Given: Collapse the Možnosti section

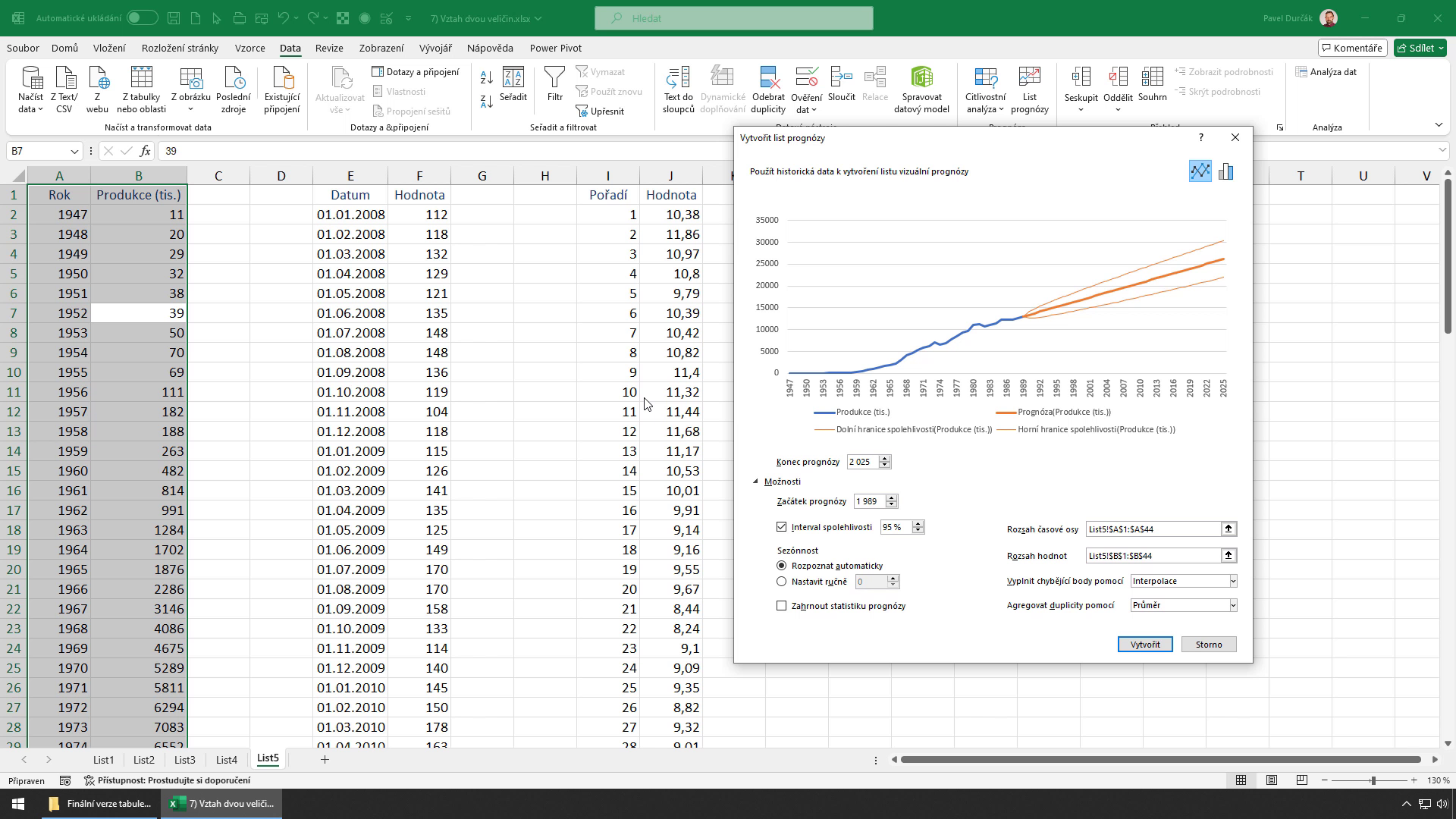Looking at the screenshot, I should tap(756, 482).
